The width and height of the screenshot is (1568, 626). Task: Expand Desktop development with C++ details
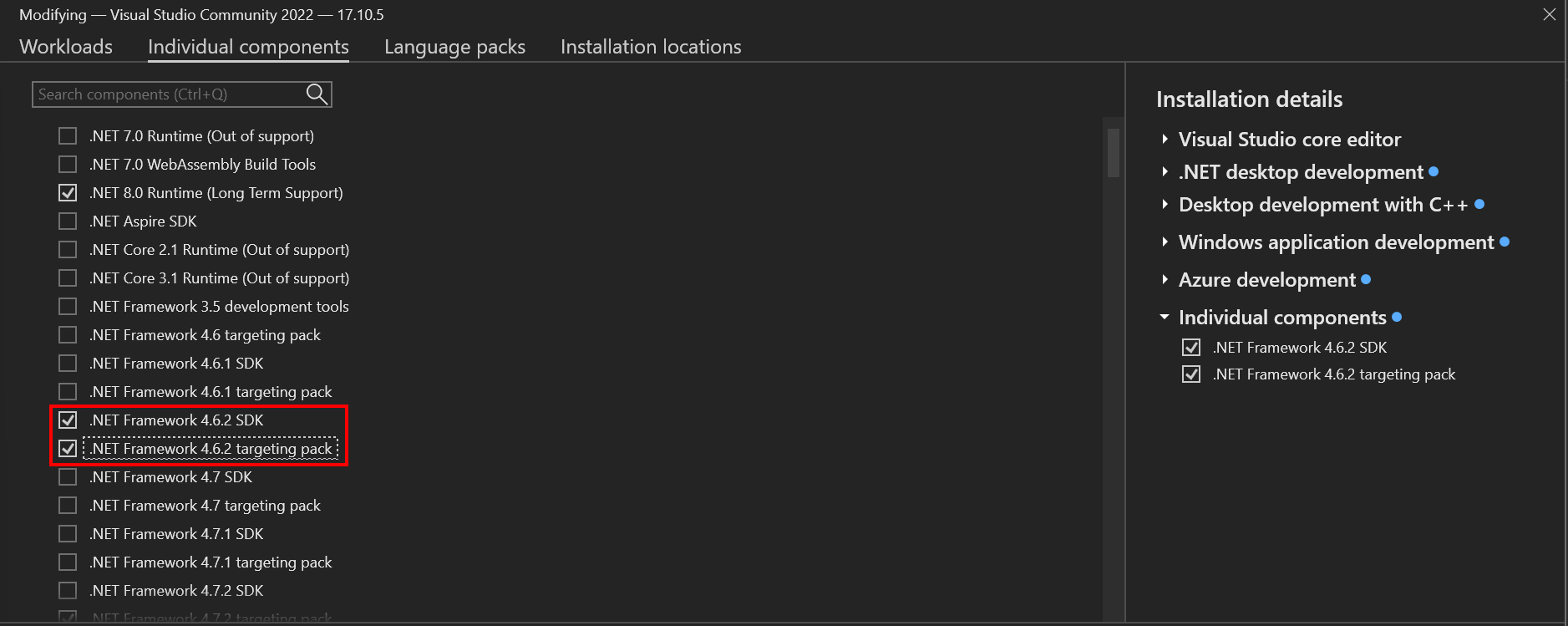tap(1165, 204)
